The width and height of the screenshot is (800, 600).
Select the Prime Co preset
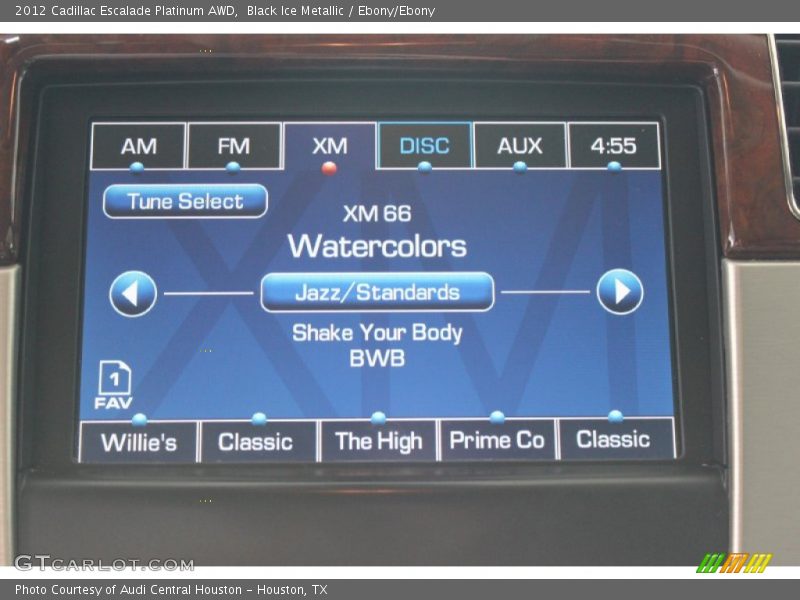pyautogui.click(x=497, y=441)
